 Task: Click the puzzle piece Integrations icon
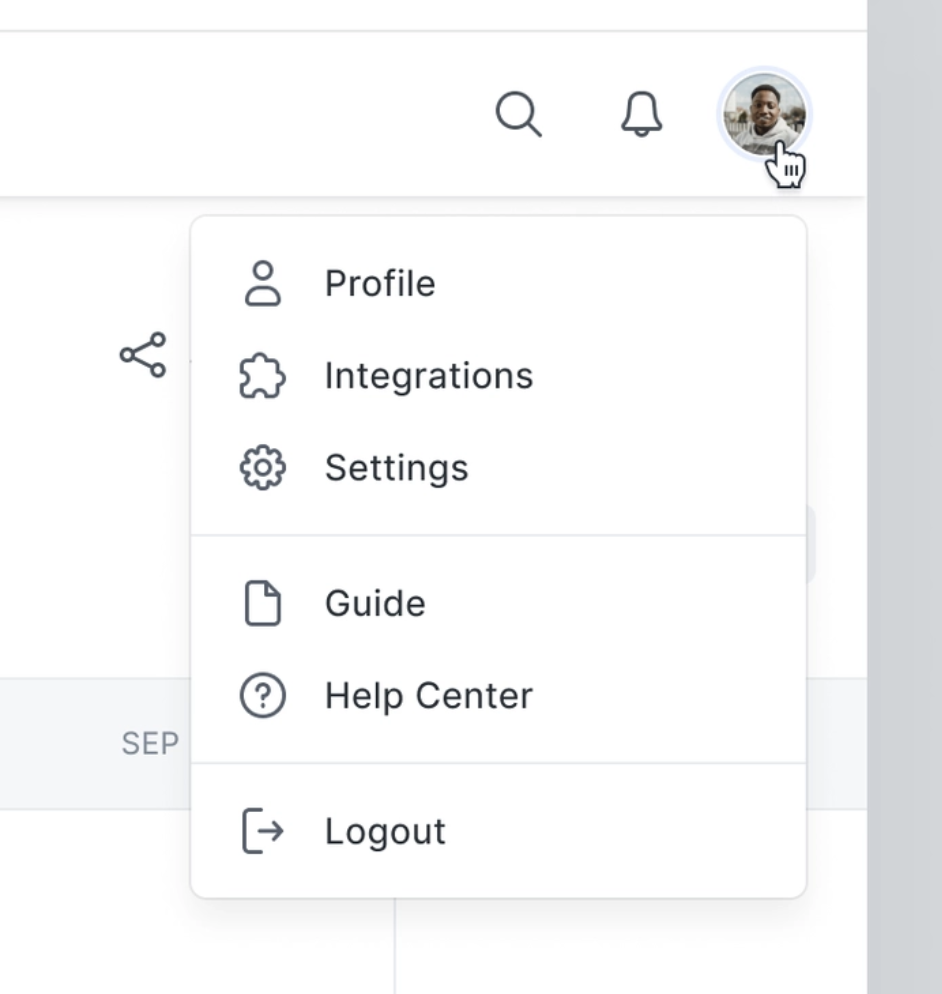coord(263,376)
